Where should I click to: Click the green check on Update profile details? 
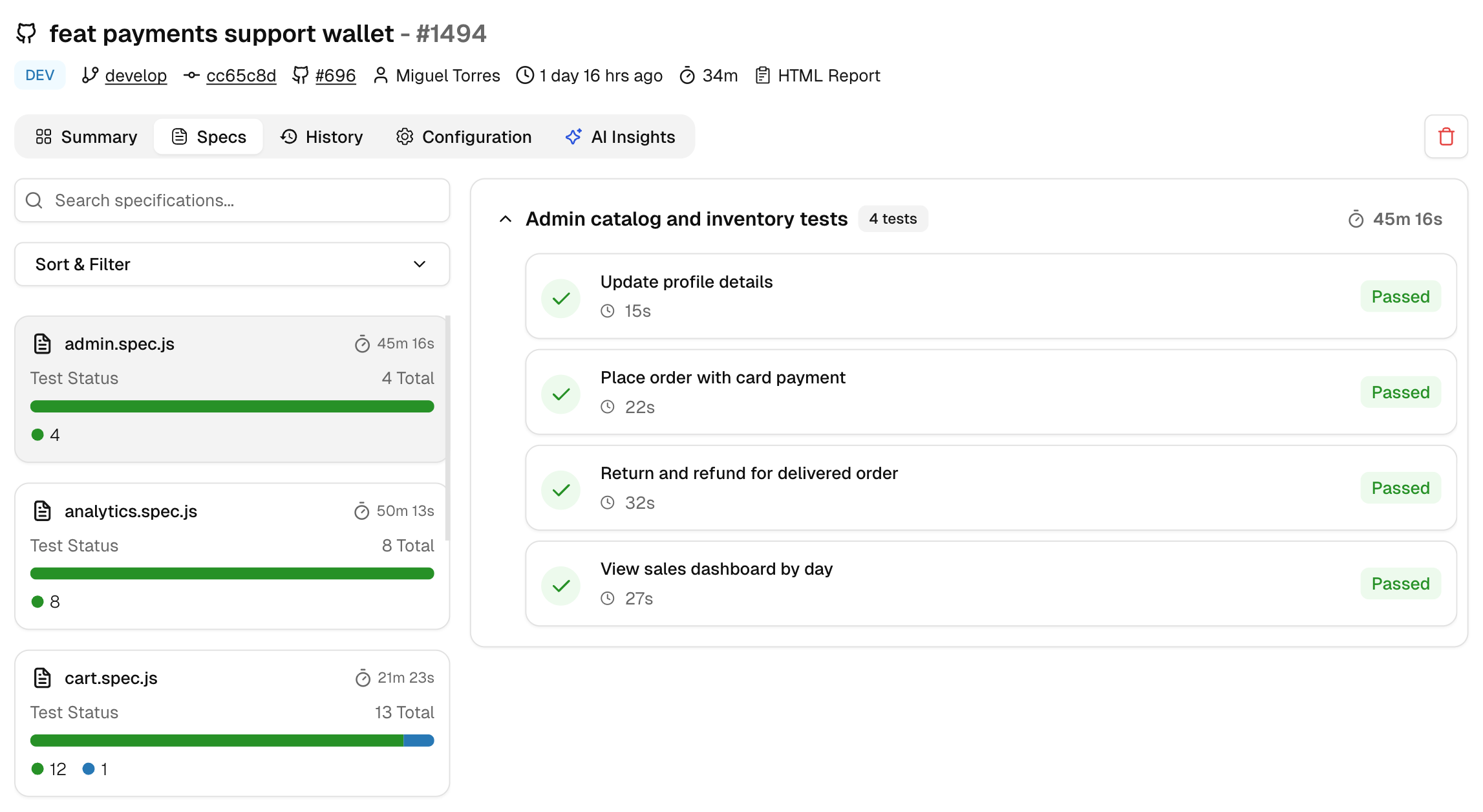[561, 298]
